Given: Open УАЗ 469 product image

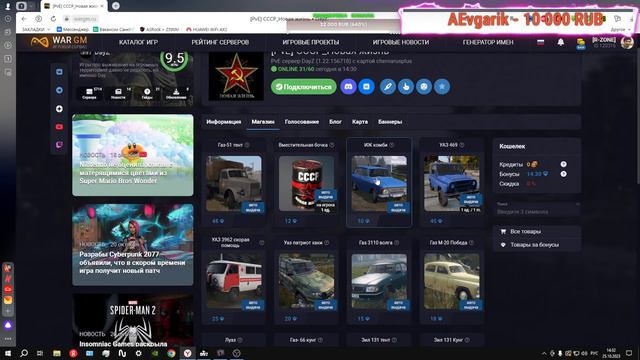Looking at the screenshot, I should click(452, 184).
